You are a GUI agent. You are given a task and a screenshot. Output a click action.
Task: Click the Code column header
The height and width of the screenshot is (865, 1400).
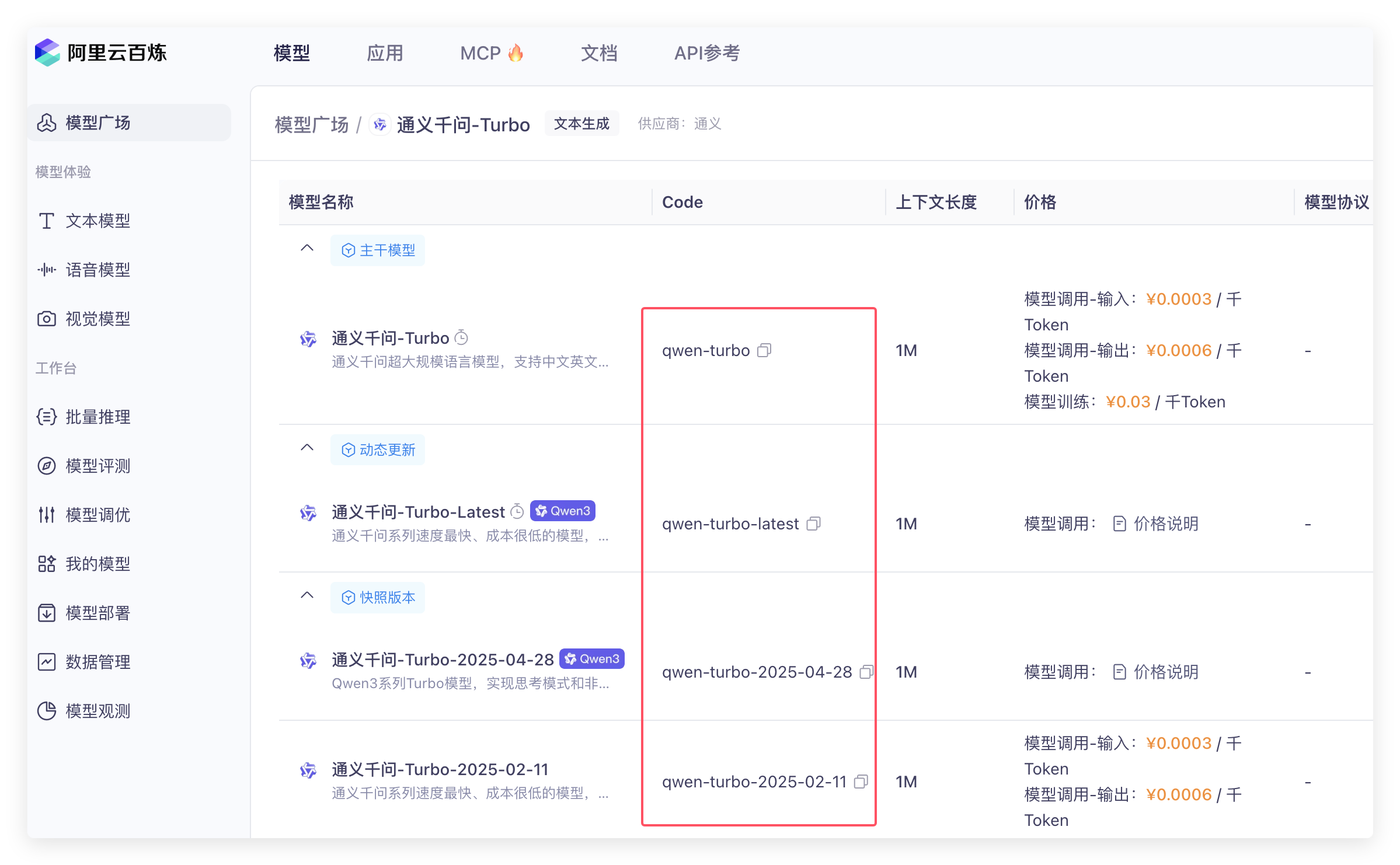tap(682, 202)
